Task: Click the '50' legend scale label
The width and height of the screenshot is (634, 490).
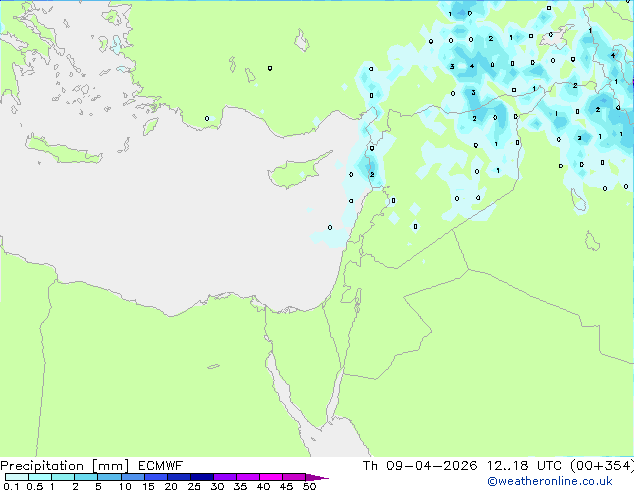Action: point(310,486)
